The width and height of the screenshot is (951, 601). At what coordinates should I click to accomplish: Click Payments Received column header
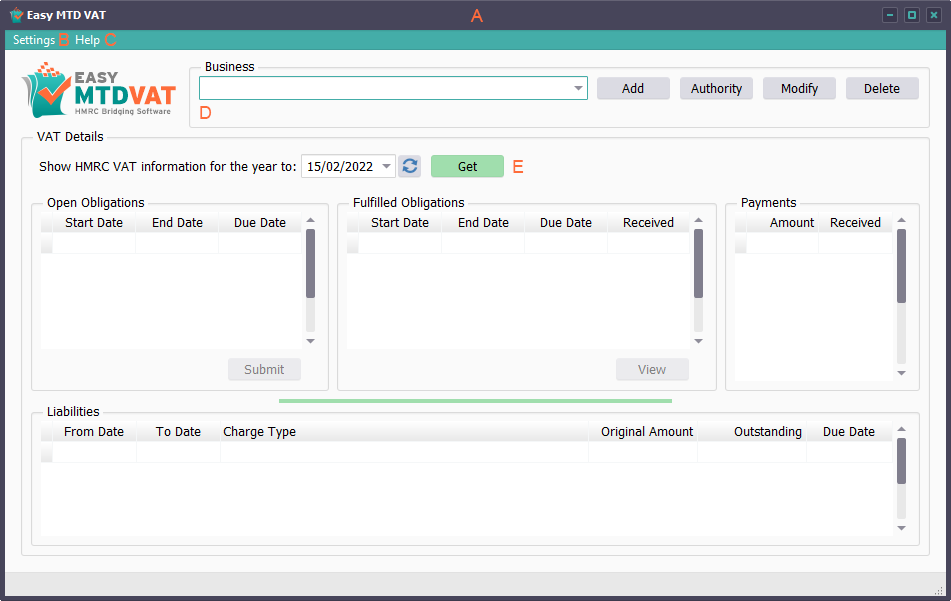coord(855,223)
